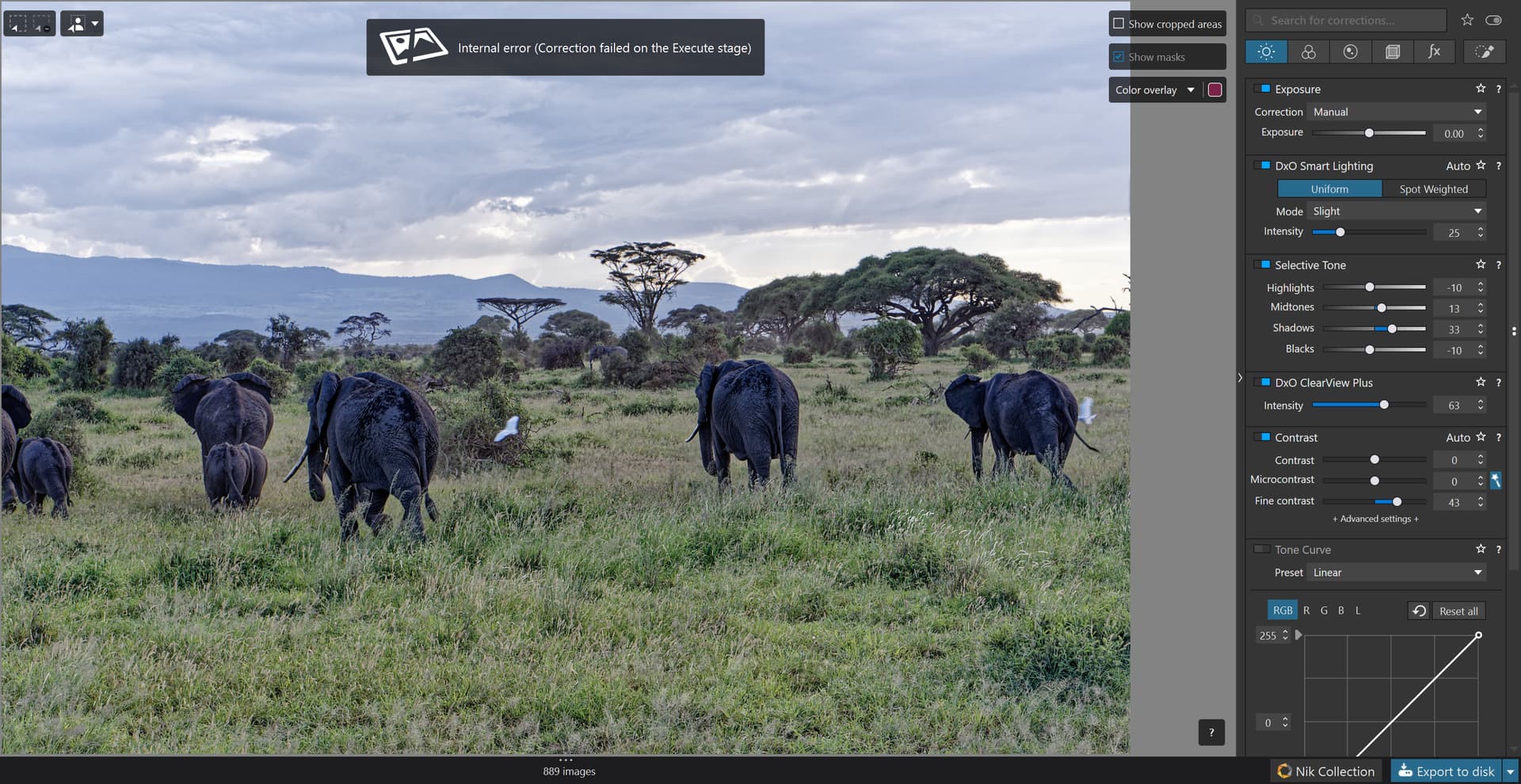The height and width of the screenshot is (784, 1521).
Task: Open the Detail corrections palette
Action: click(x=1350, y=52)
